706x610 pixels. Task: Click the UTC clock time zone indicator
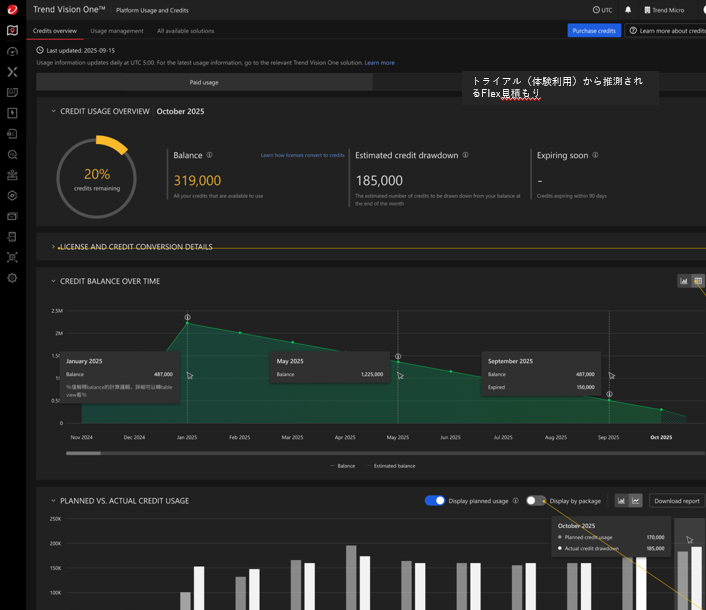(602, 10)
